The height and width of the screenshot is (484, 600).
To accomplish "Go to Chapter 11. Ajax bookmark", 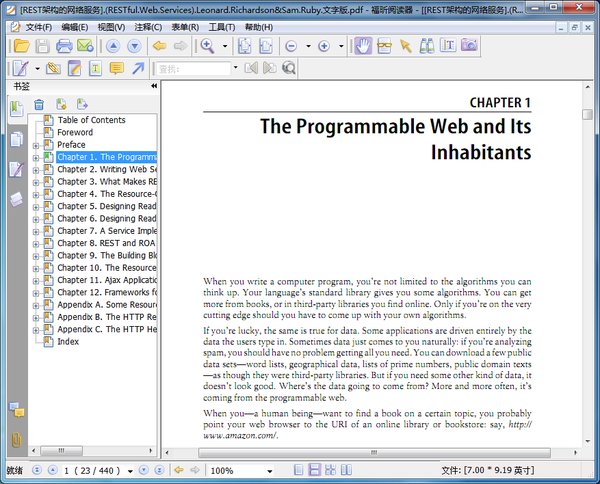I will (107, 280).
